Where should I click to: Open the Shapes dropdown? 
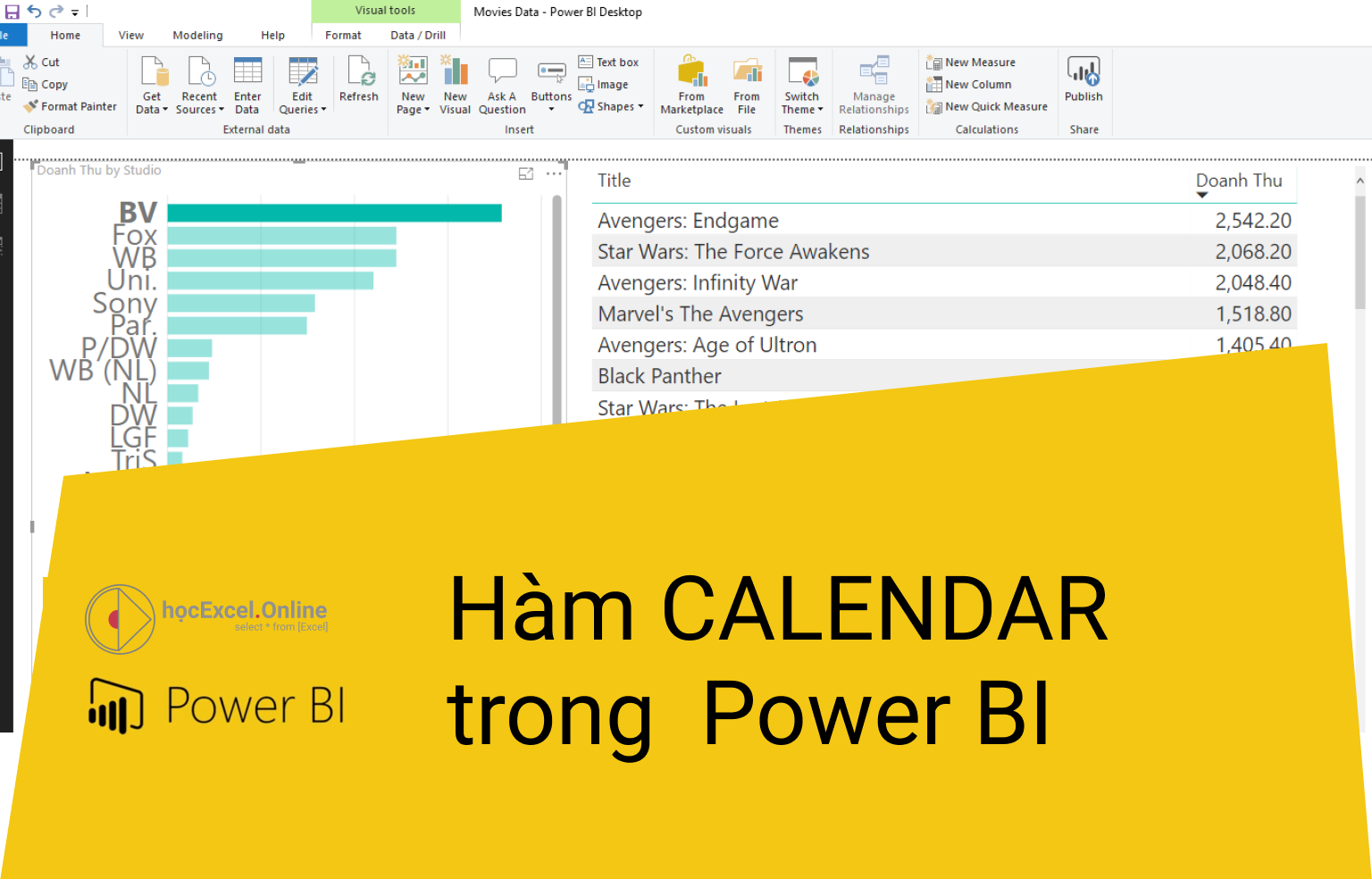(x=611, y=106)
